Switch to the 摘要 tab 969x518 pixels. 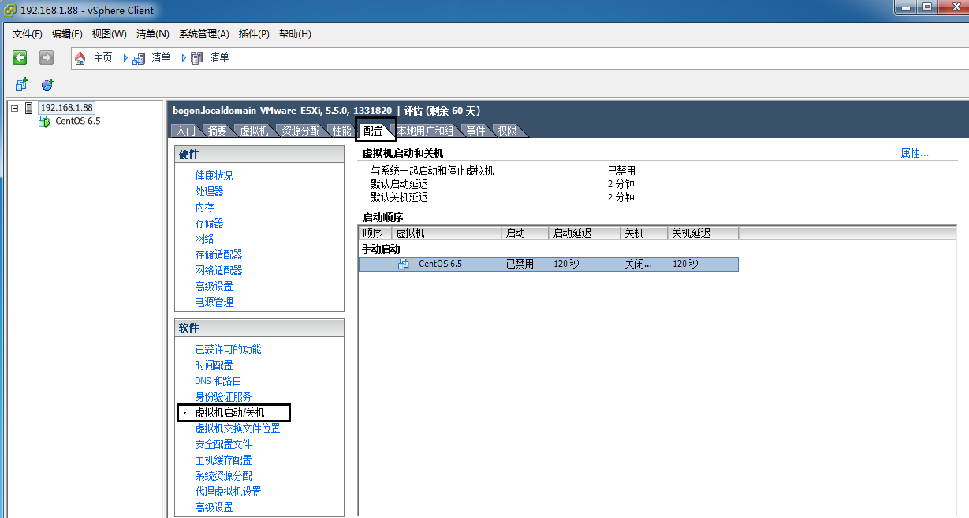217,131
